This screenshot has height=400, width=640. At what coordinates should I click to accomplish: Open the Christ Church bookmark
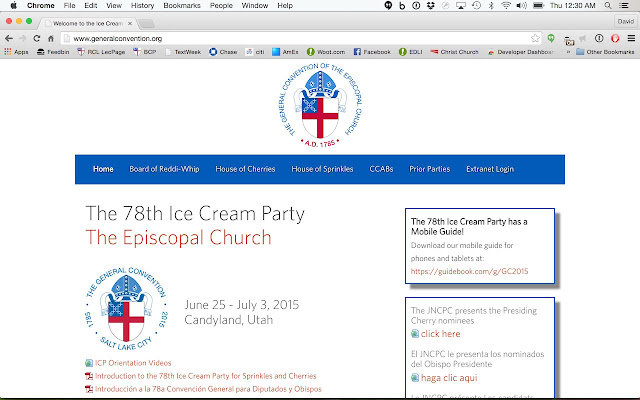(x=454, y=52)
